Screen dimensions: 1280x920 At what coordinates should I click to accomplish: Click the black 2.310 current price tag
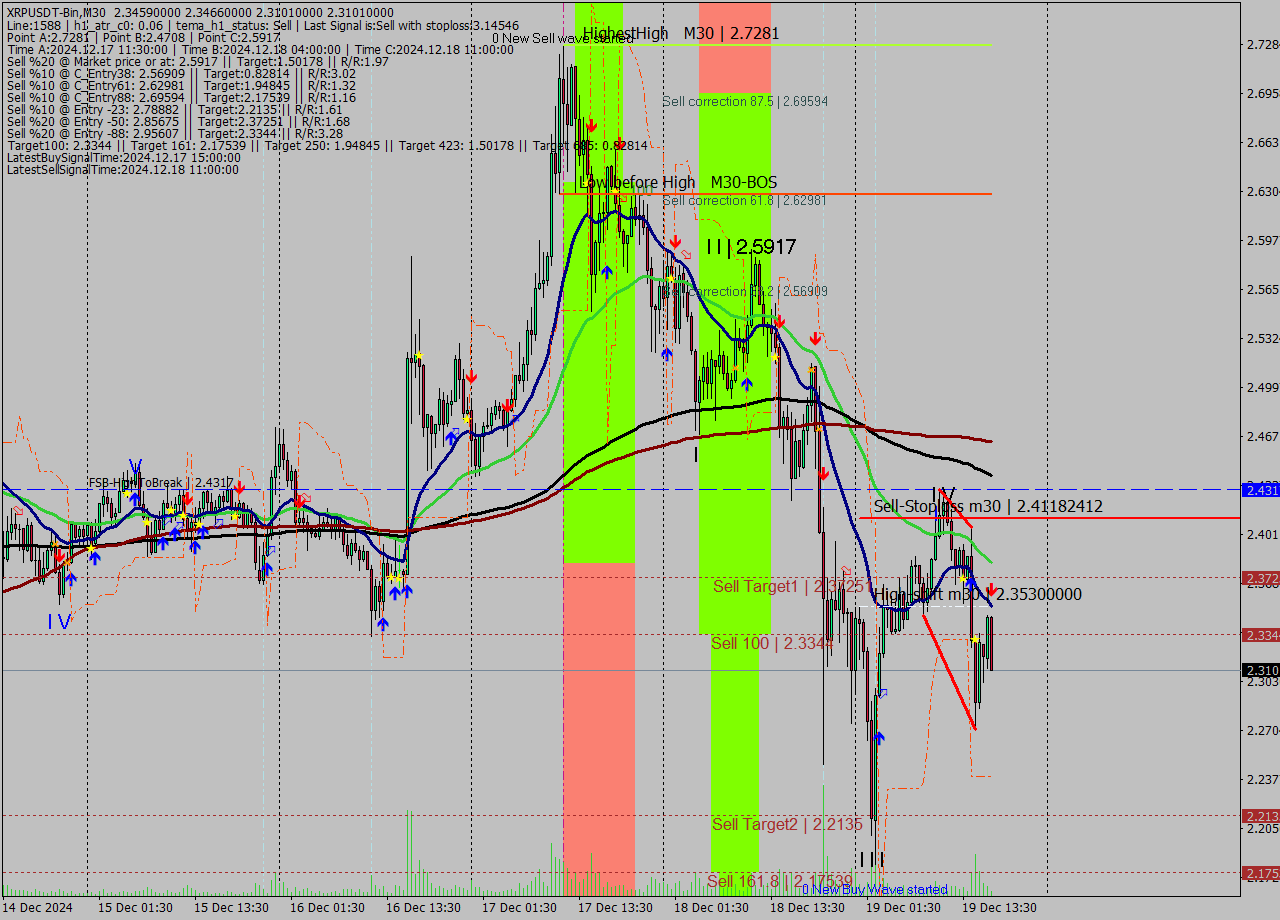pos(1260,670)
